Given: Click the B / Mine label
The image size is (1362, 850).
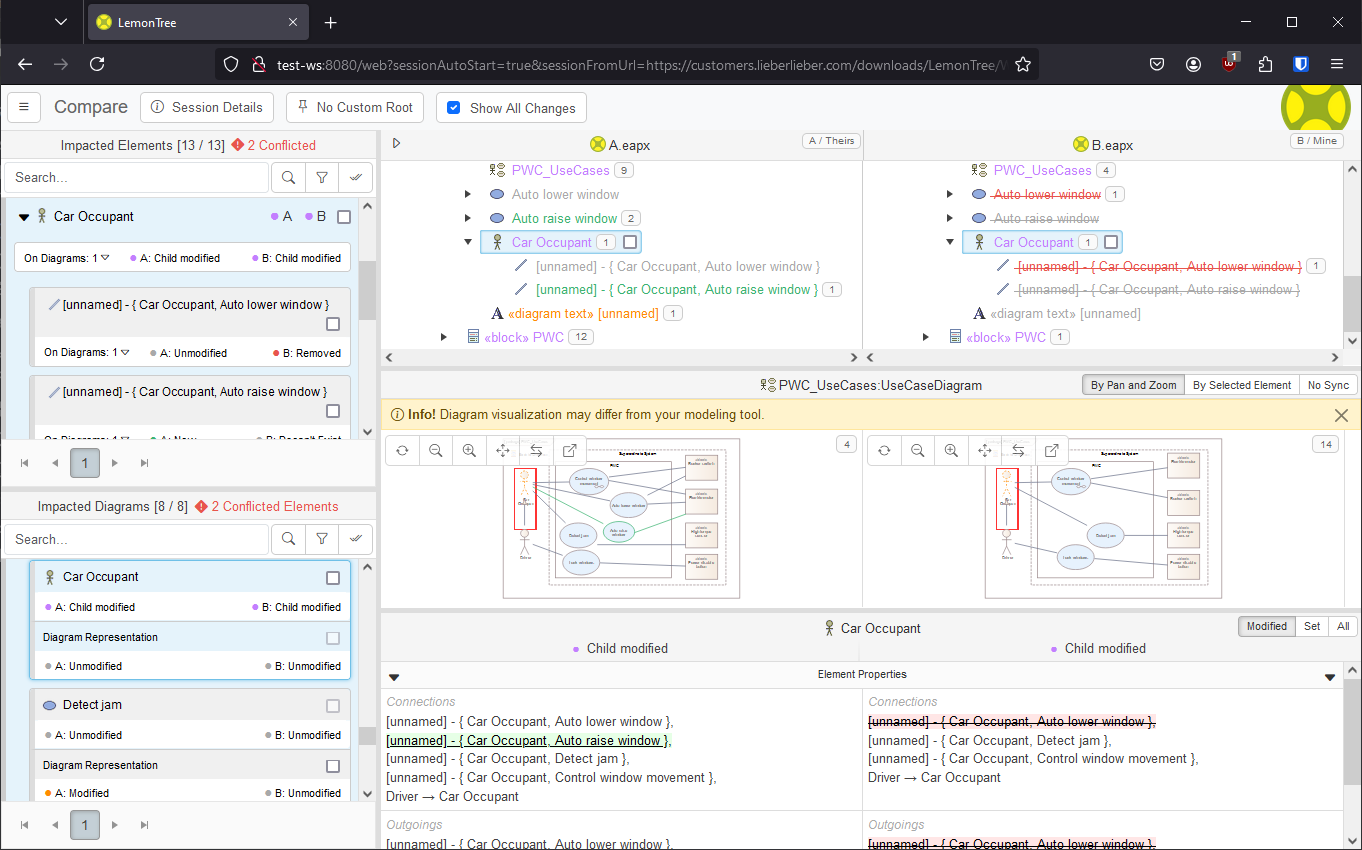Looking at the screenshot, I should (x=1316, y=141).
